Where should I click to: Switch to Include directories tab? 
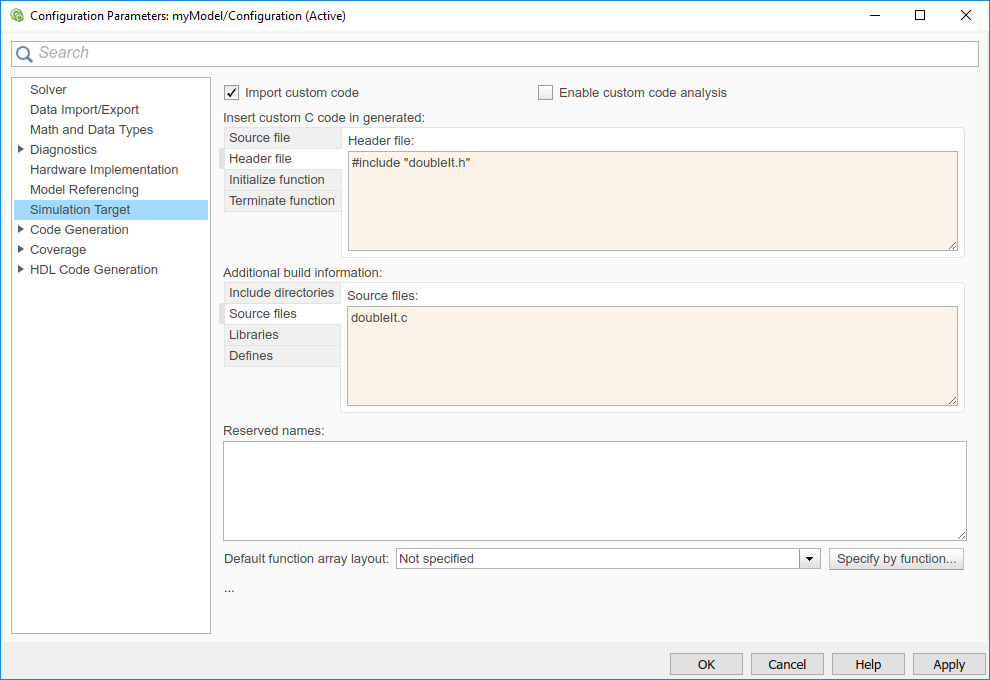coord(281,293)
